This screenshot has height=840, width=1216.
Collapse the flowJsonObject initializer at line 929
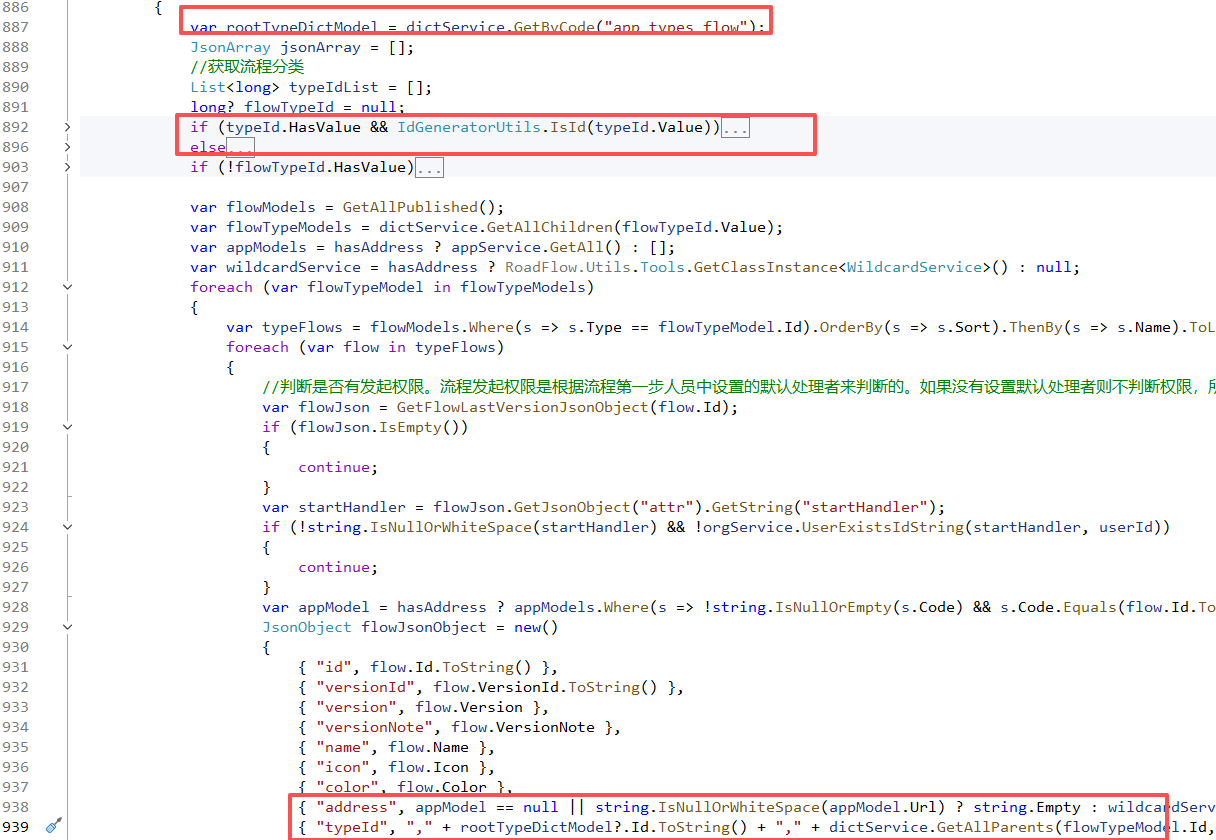67,627
